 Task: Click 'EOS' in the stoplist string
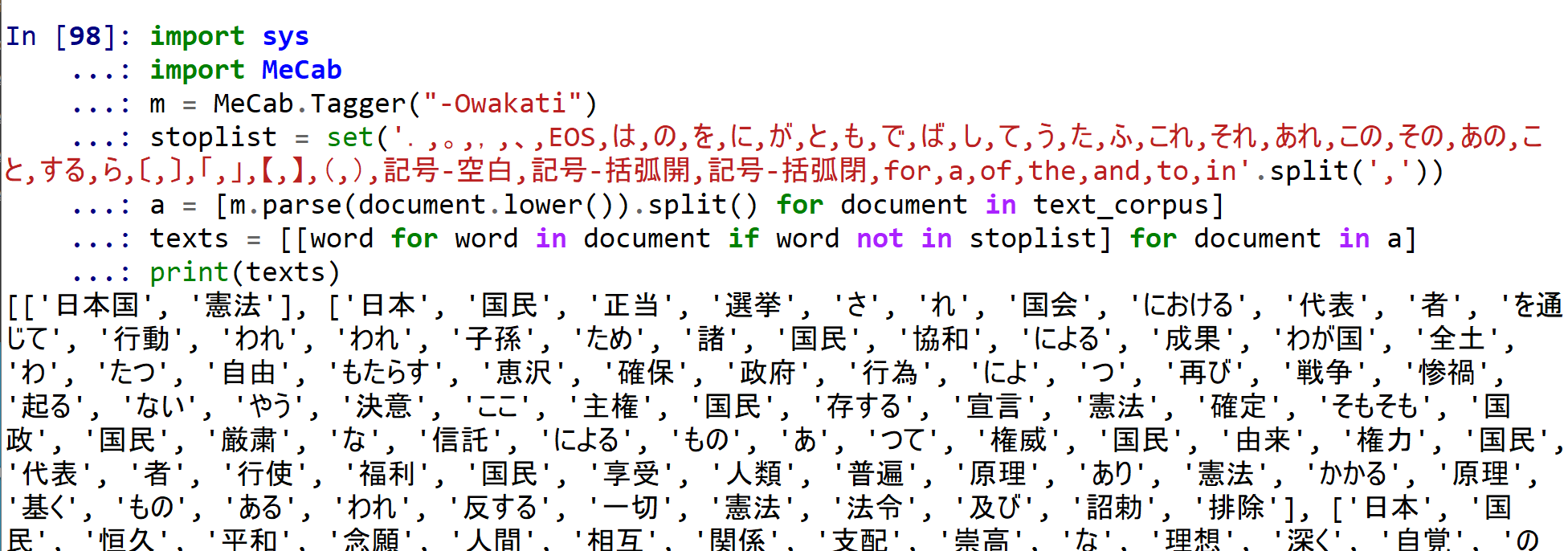click(x=572, y=138)
